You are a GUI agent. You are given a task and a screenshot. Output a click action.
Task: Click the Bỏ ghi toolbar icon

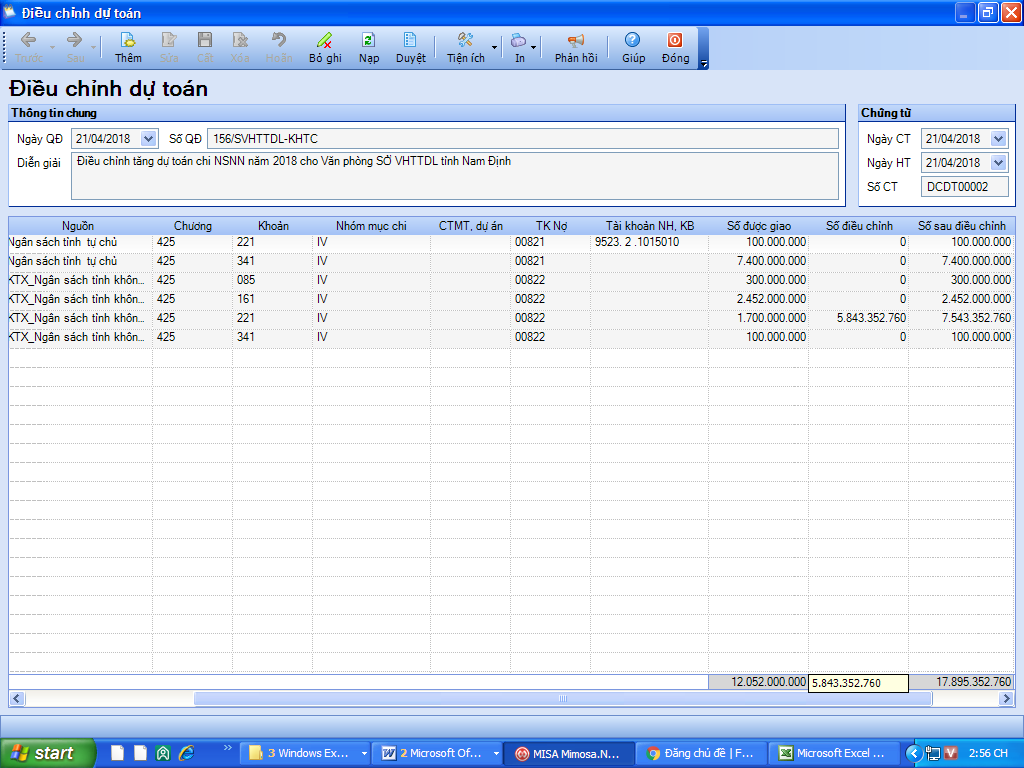click(x=325, y=40)
